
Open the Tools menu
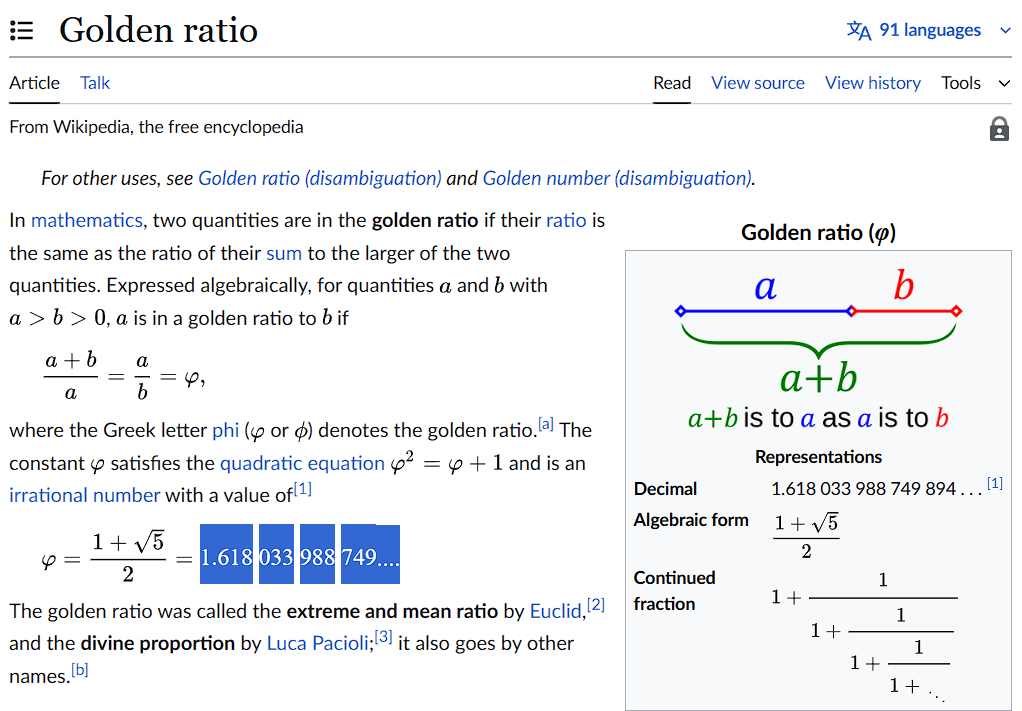pos(961,83)
